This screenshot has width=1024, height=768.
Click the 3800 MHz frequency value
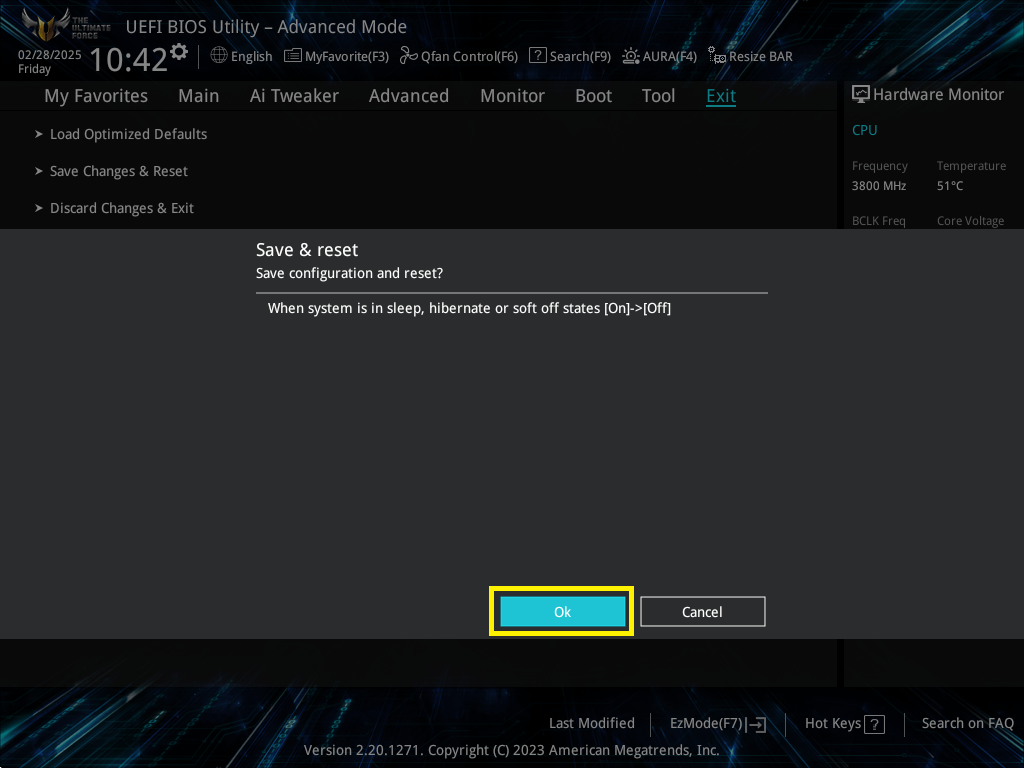tap(879, 186)
